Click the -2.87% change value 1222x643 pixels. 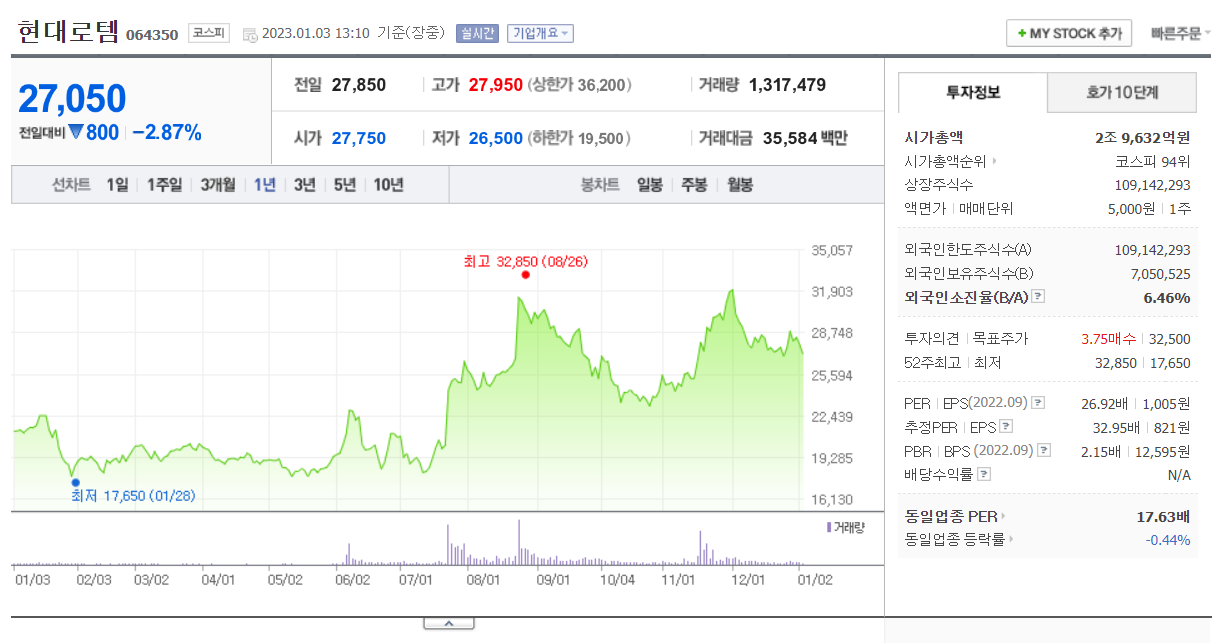point(167,132)
